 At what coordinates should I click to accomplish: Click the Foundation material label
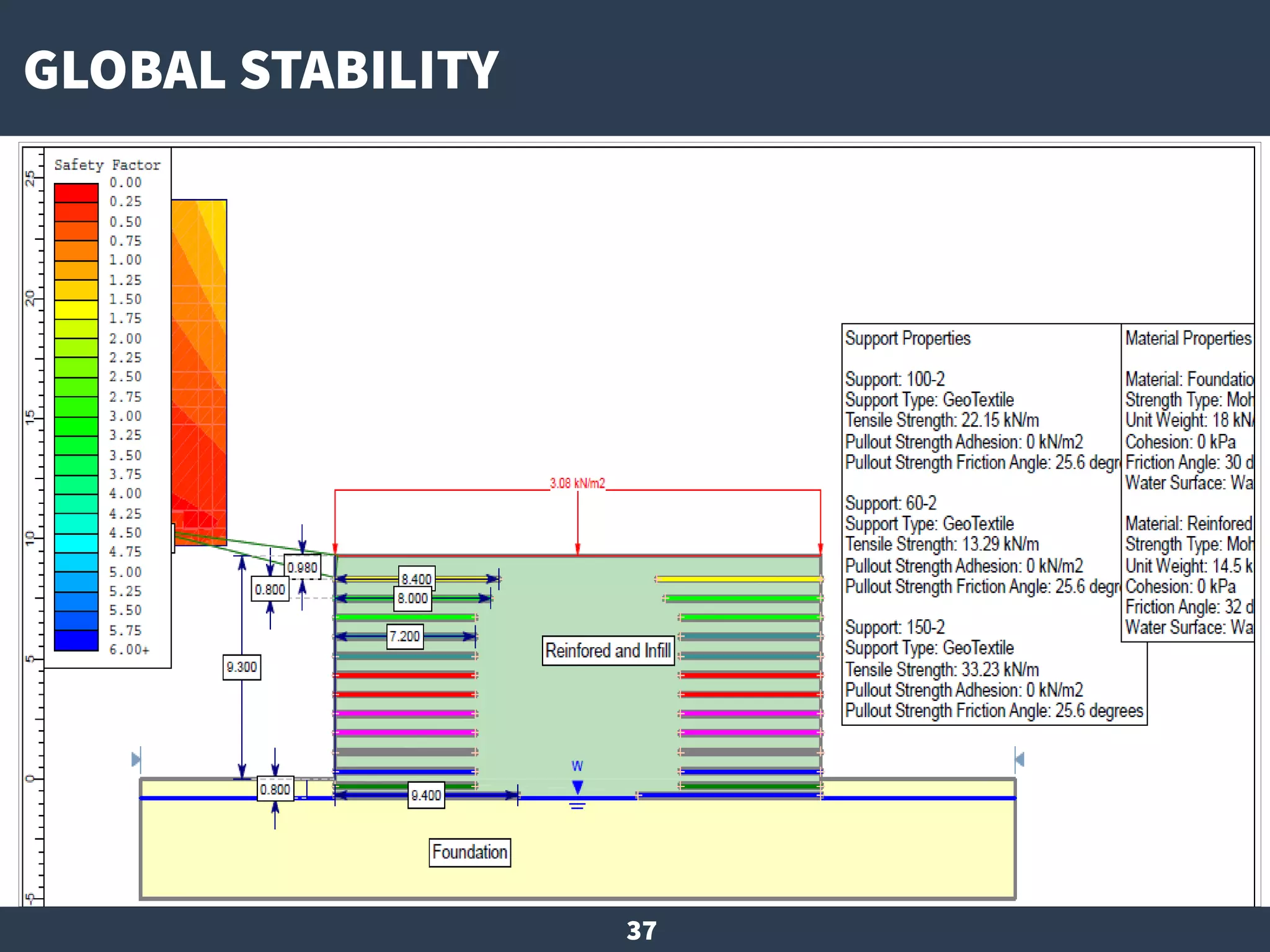click(x=469, y=852)
